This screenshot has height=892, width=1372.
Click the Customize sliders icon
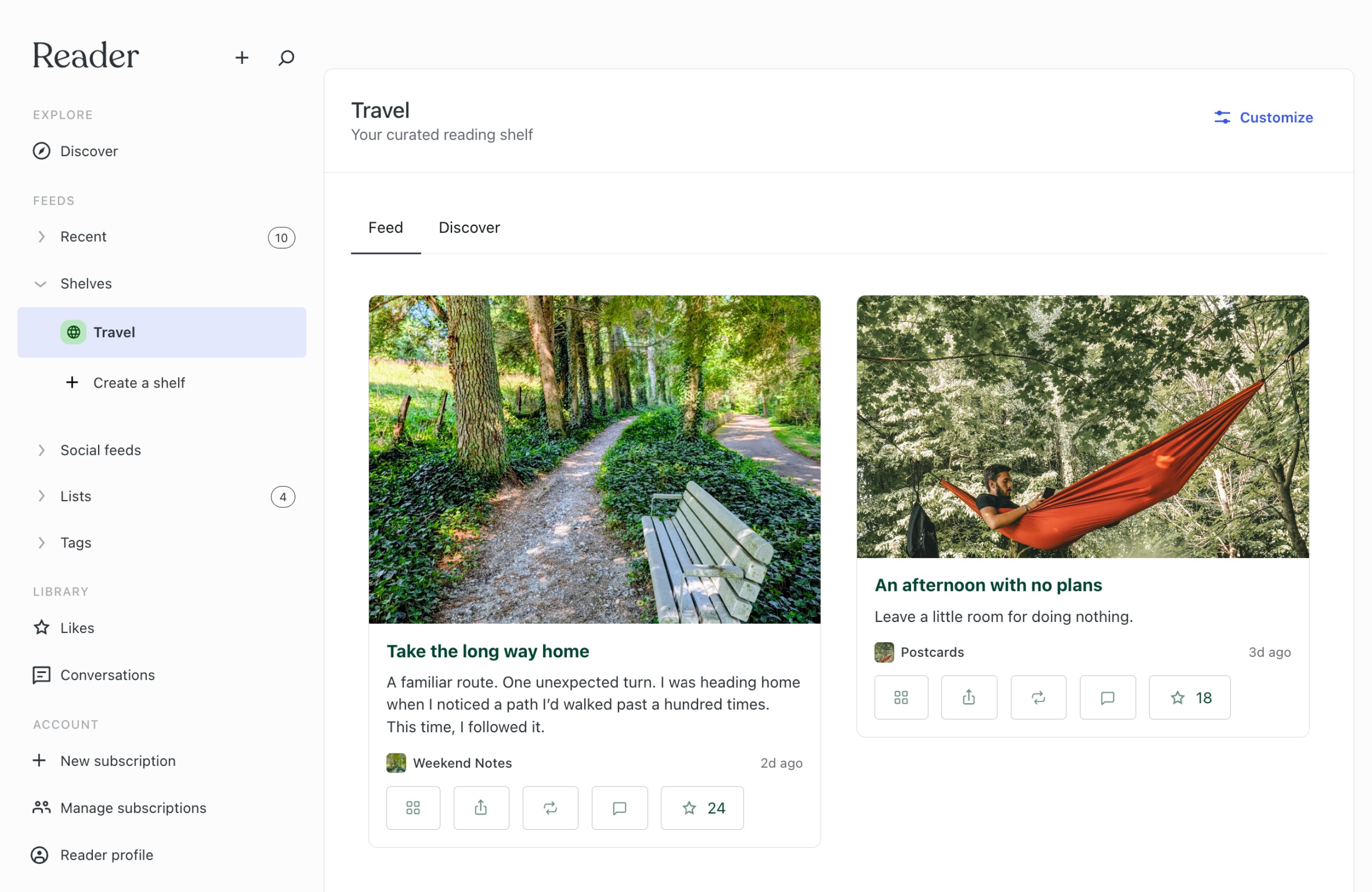[x=1222, y=117]
